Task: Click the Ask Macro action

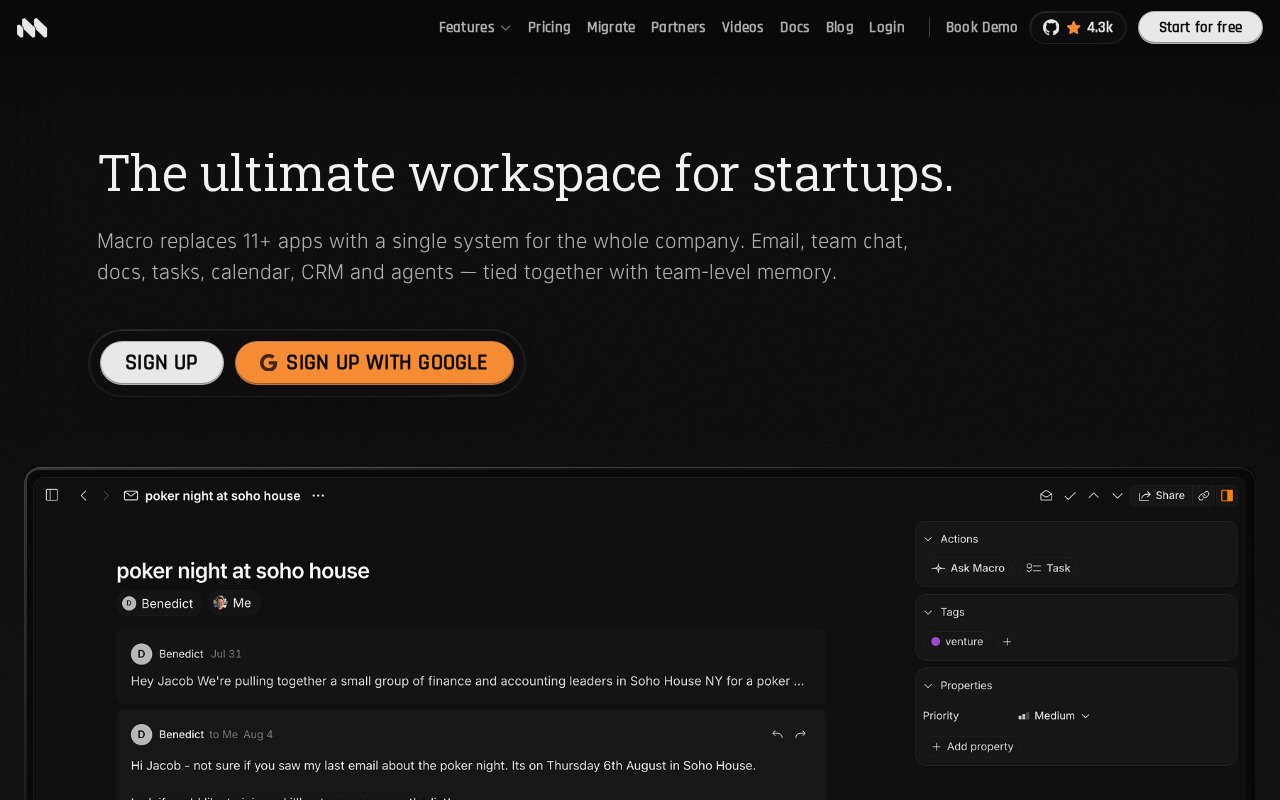Action: [x=968, y=568]
